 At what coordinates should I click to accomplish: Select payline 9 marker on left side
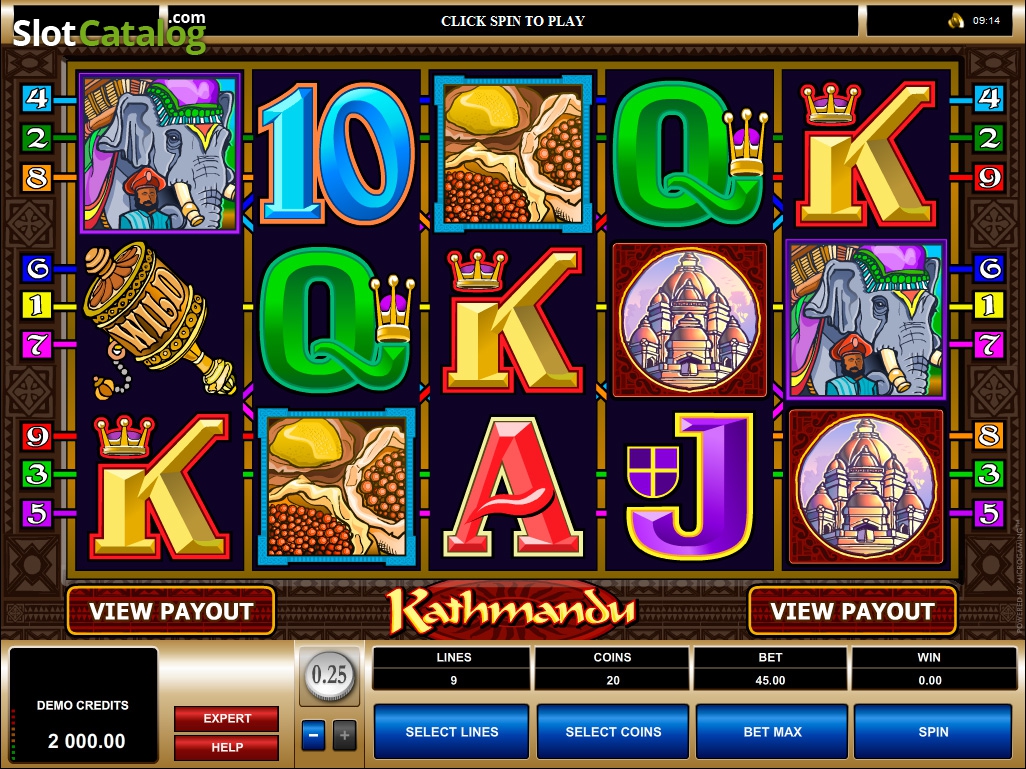[37, 436]
